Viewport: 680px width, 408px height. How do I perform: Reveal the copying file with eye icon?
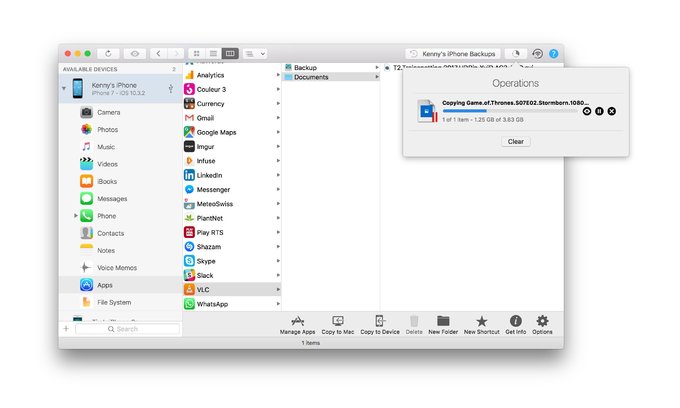pyautogui.click(x=587, y=111)
